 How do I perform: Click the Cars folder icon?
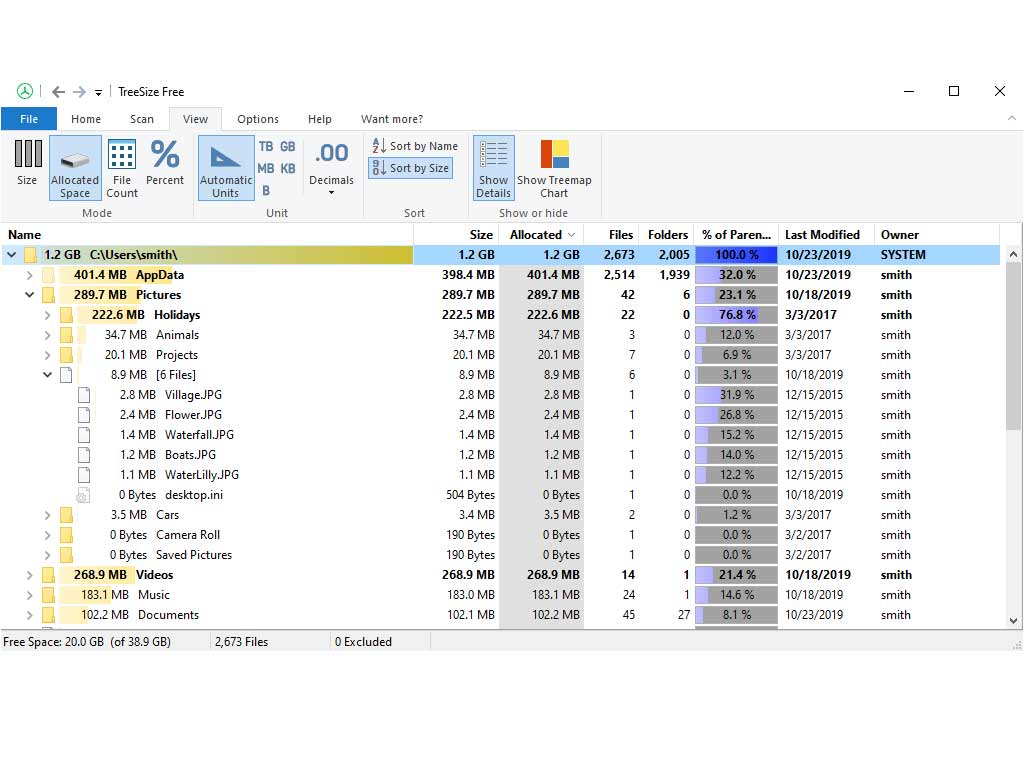(x=66, y=515)
